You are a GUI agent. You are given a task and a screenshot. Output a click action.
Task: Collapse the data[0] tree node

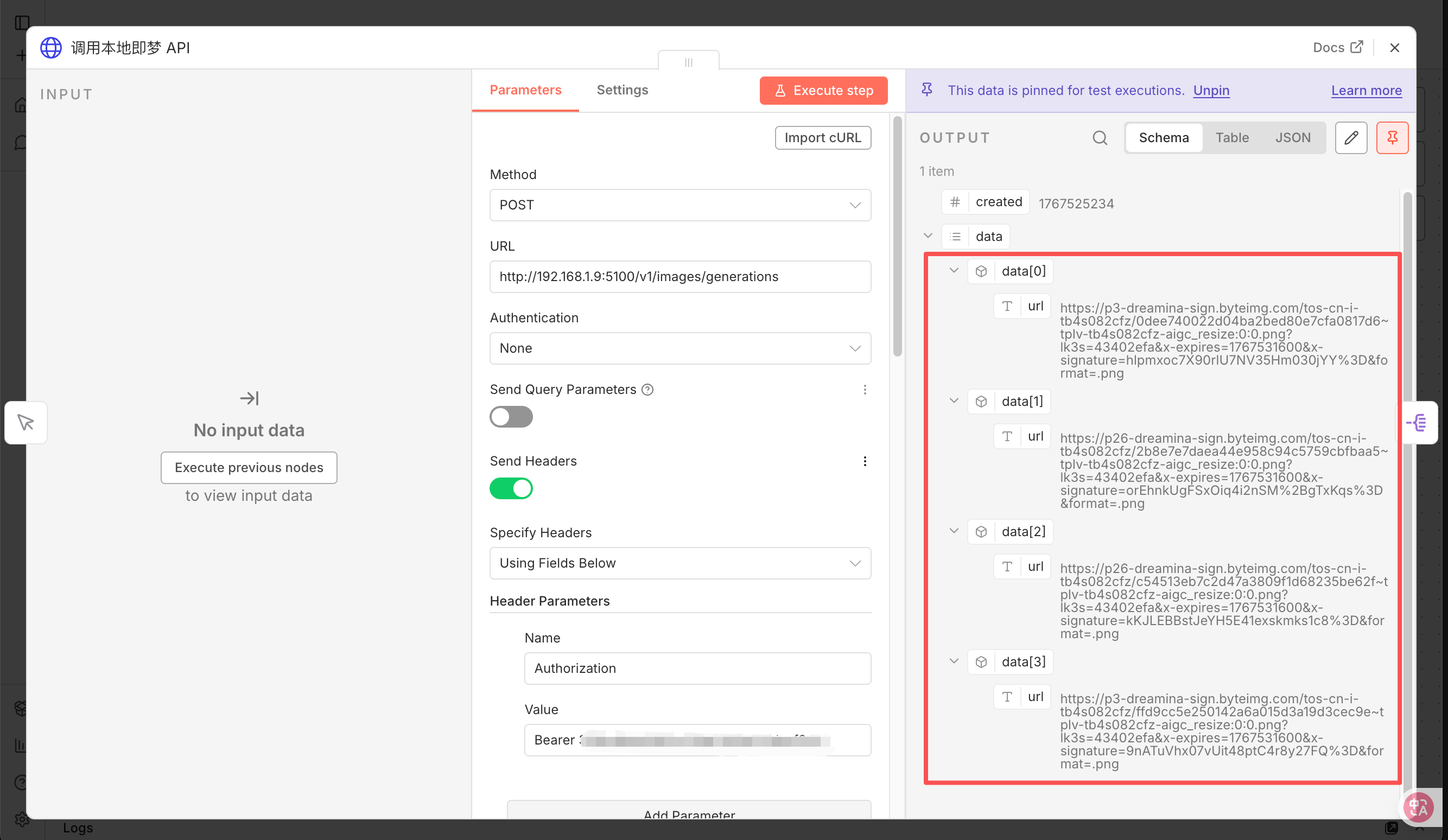click(x=954, y=271)
